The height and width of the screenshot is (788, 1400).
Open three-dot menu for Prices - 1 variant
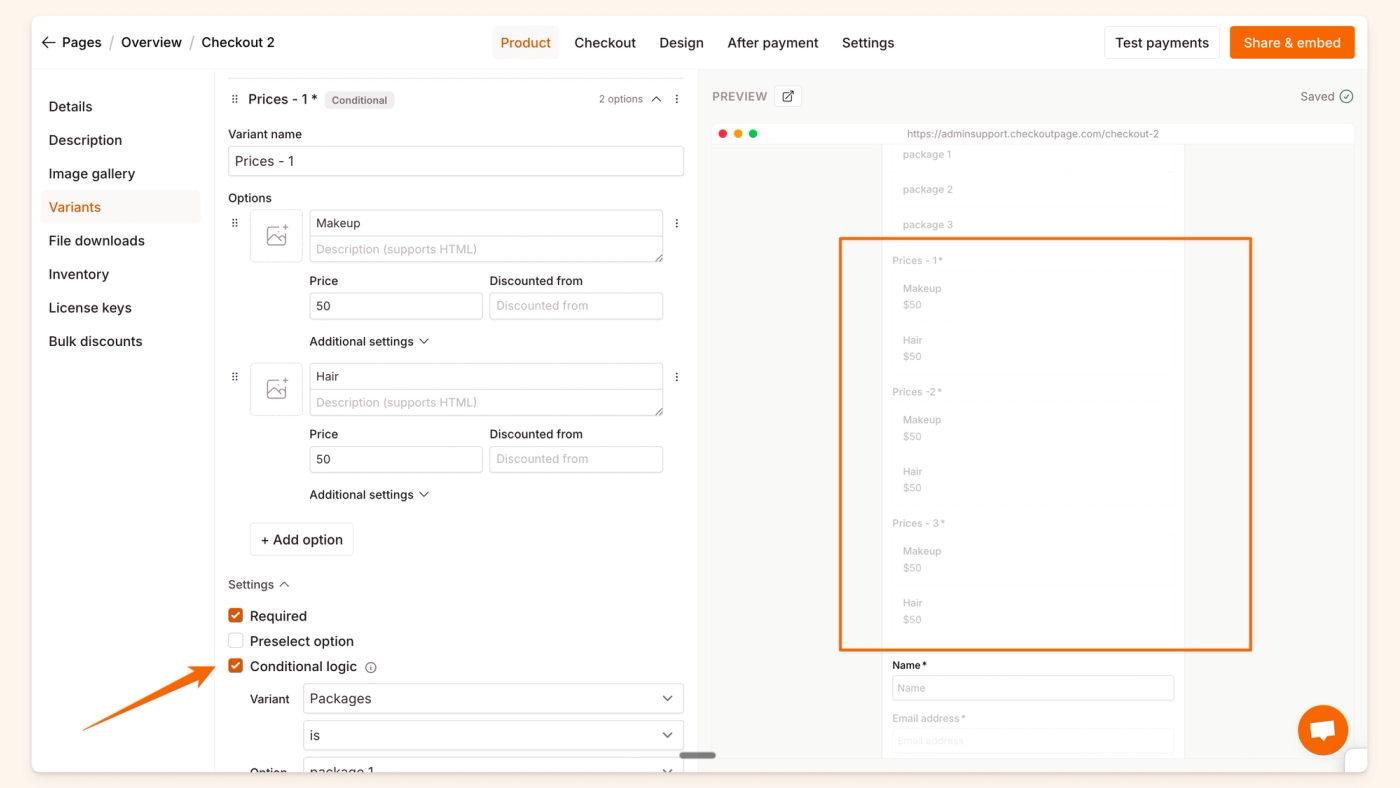click(677, 99)
